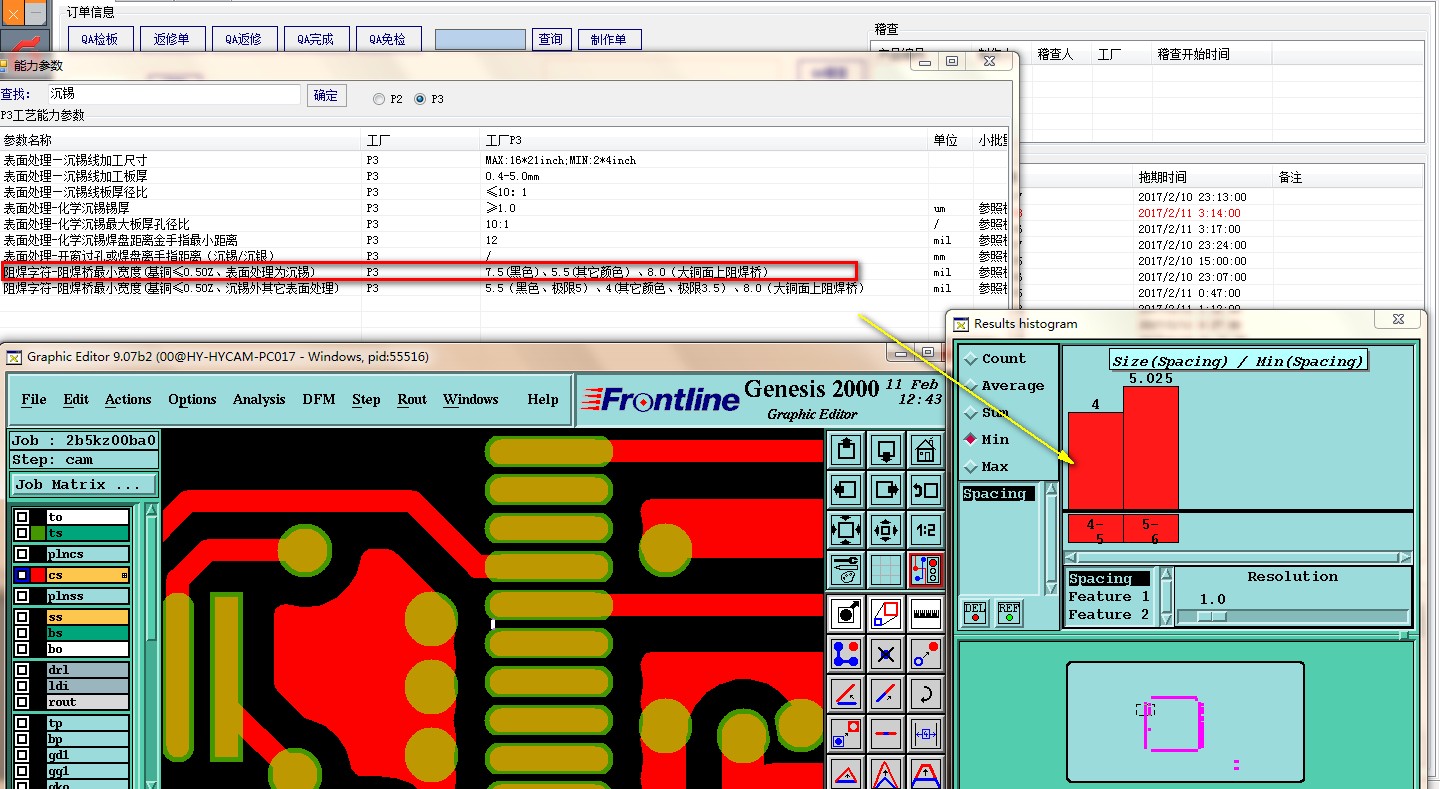
Task: Click the pan right arrow tool icon
Action: tap(886, 490)
